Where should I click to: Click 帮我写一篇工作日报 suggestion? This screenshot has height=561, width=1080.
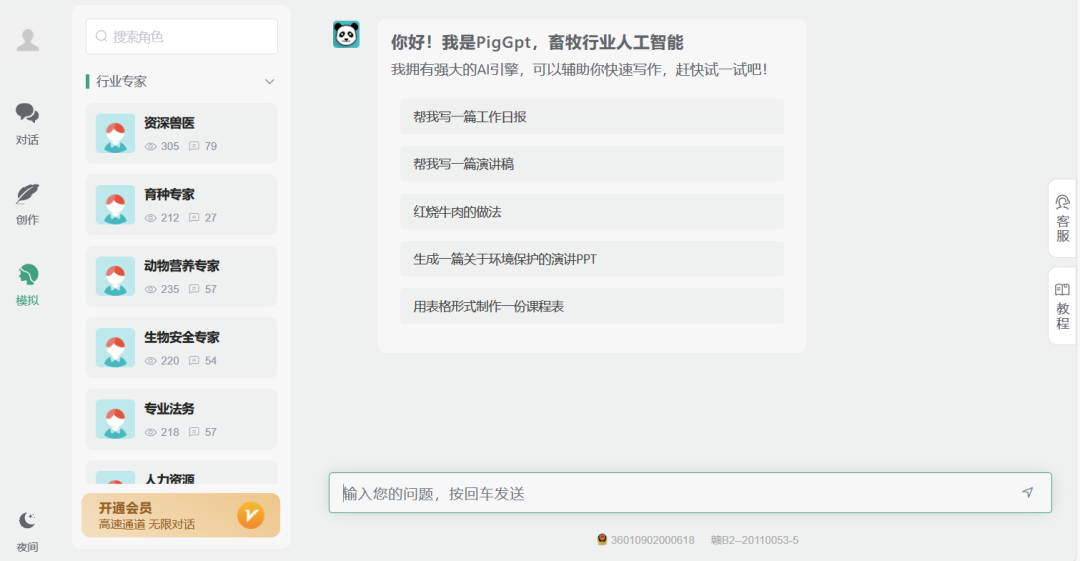[x=591, y=117]
